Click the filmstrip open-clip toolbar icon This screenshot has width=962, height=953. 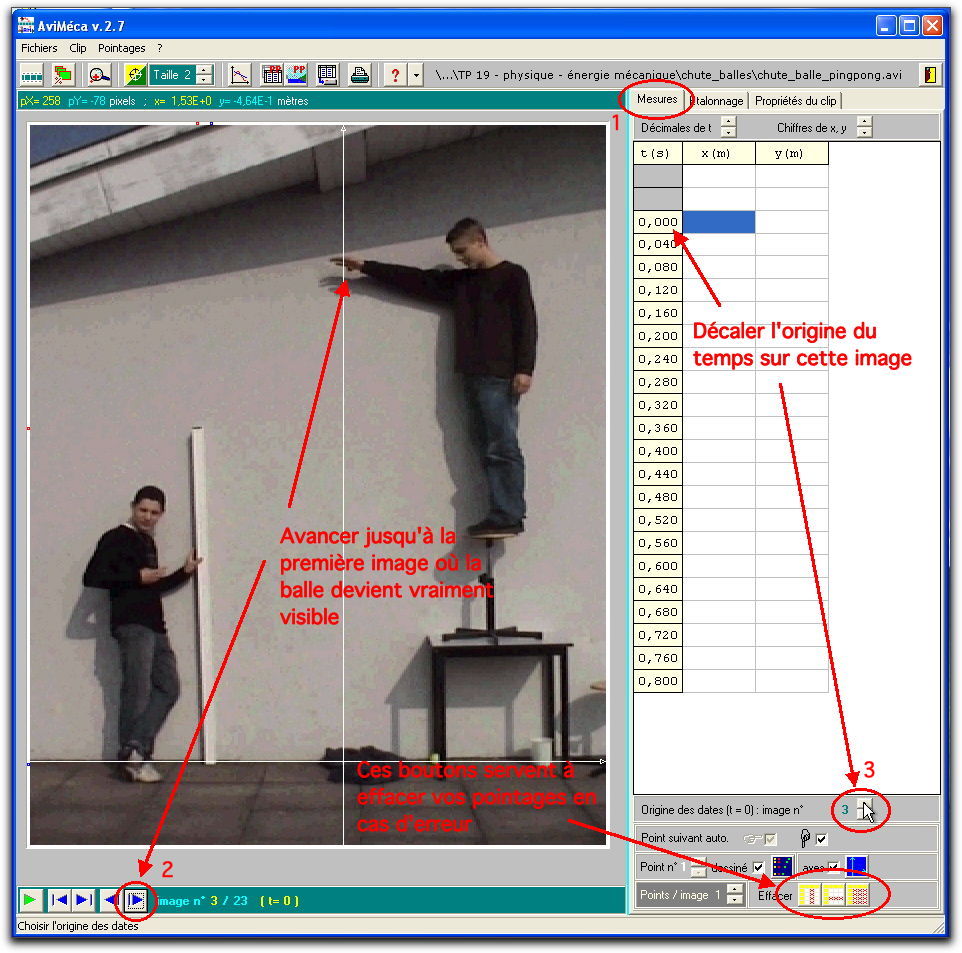(32, 75)
